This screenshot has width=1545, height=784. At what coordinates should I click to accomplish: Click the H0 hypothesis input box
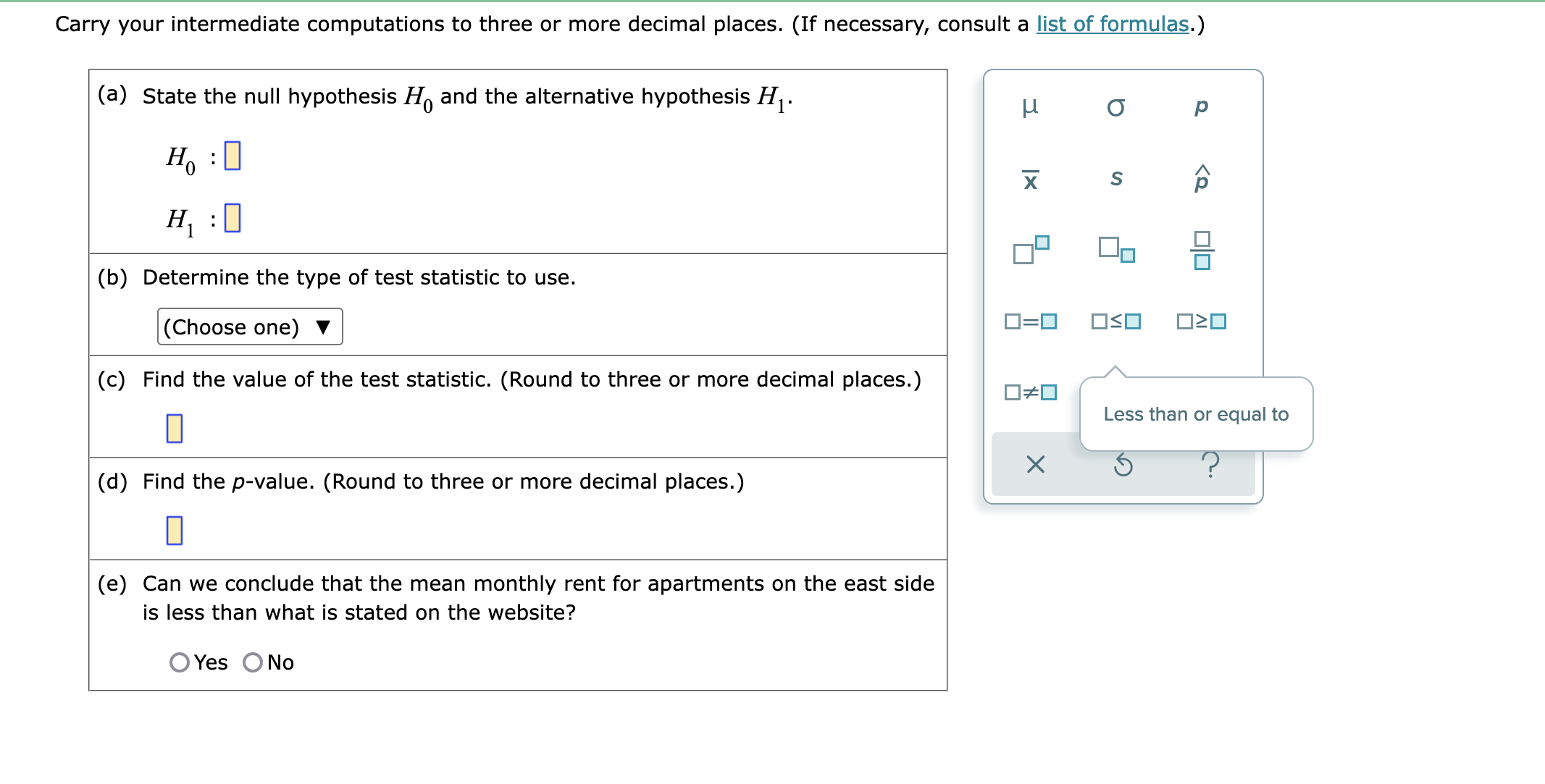[232, 156]
